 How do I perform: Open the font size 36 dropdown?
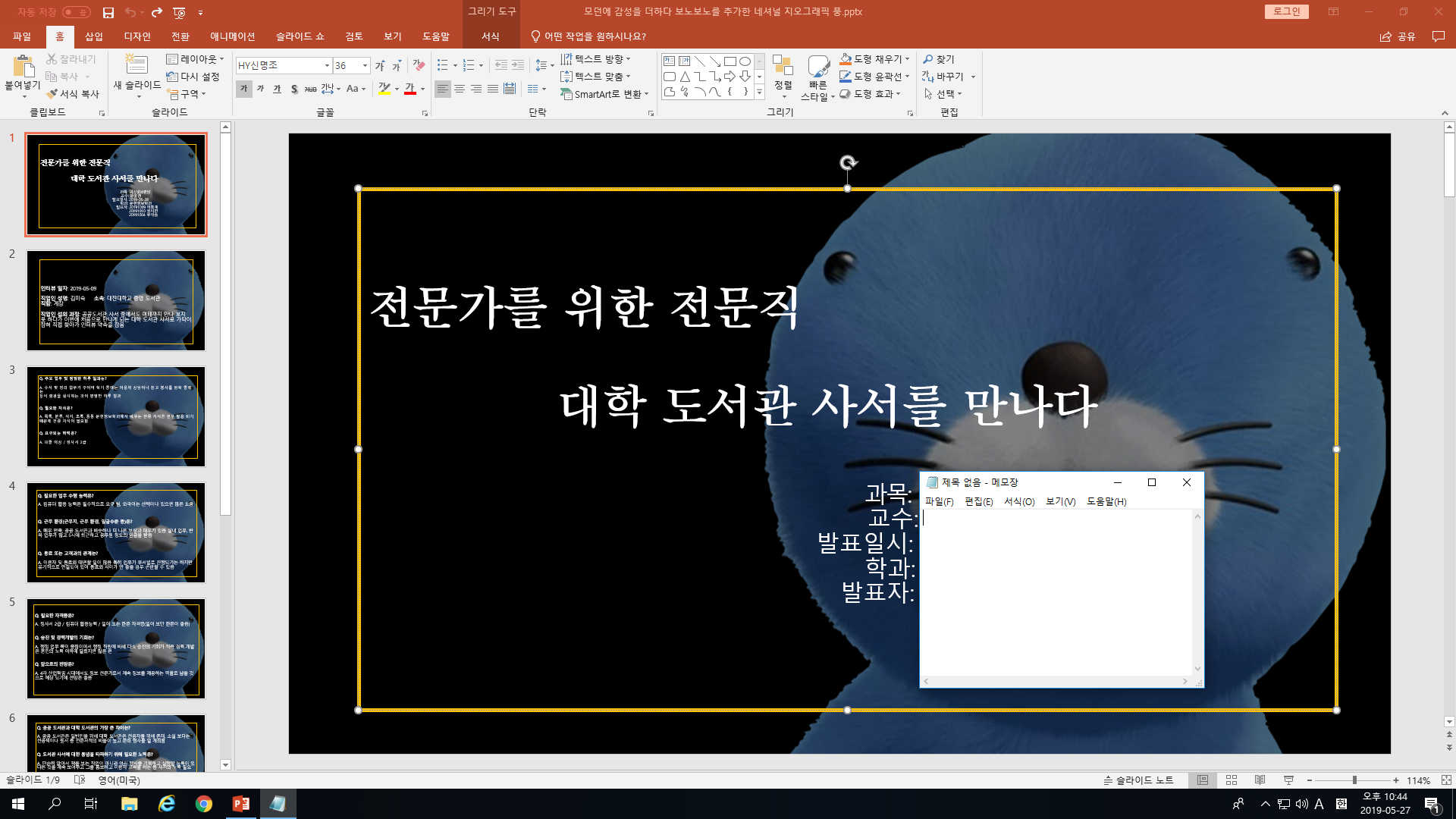click(365, 66)
